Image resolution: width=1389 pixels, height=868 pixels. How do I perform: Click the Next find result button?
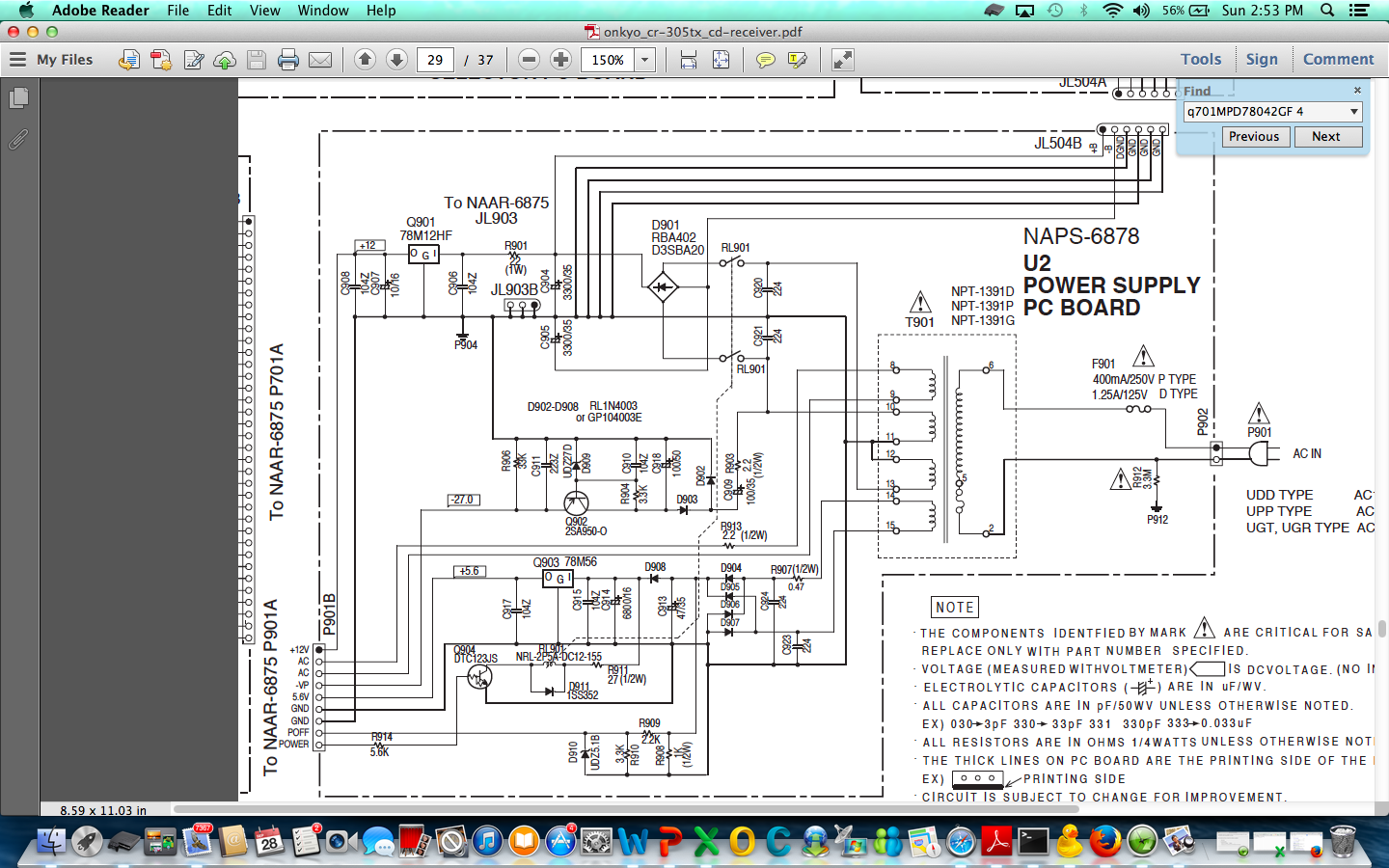(x=1326, y=137)
